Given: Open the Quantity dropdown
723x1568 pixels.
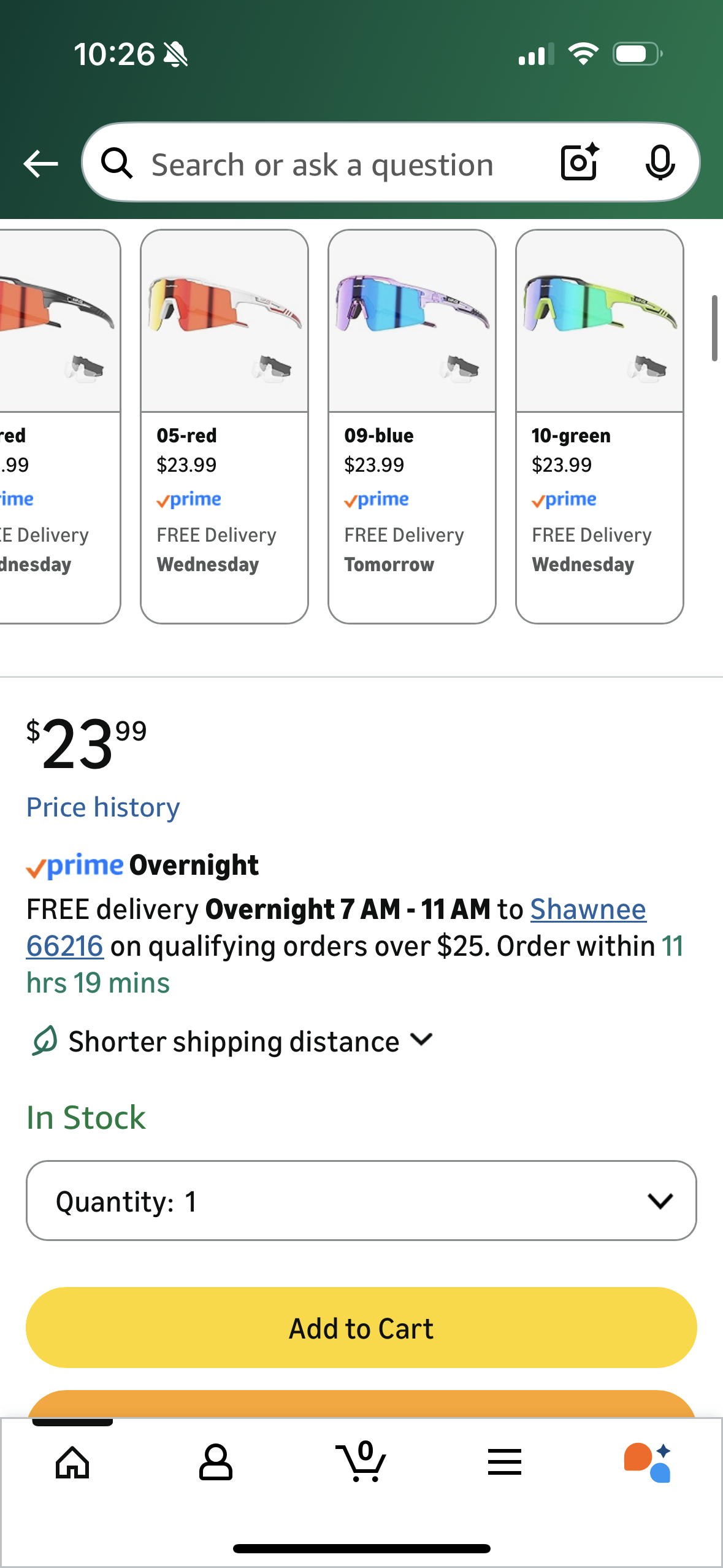Looking at the screenshot, I should (x=361, y=1201).
